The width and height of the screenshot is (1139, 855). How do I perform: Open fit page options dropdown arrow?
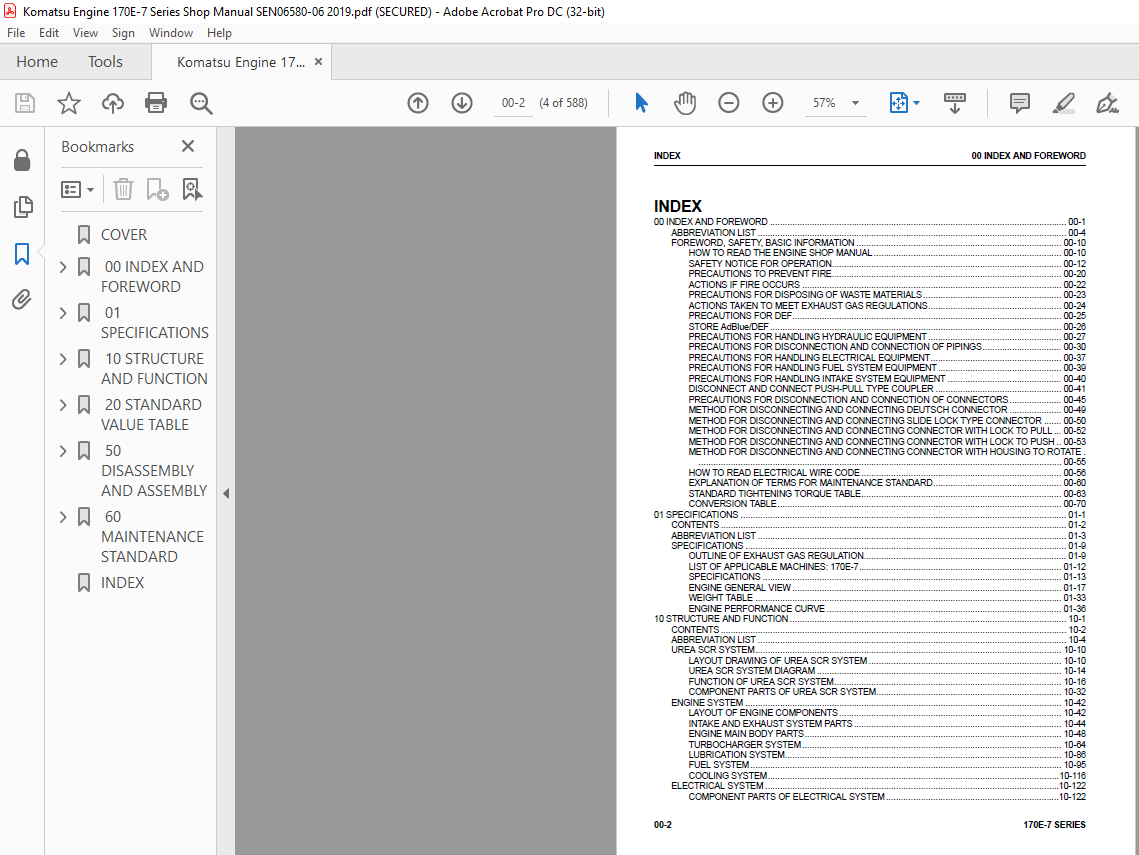click(x=917, y=103)
